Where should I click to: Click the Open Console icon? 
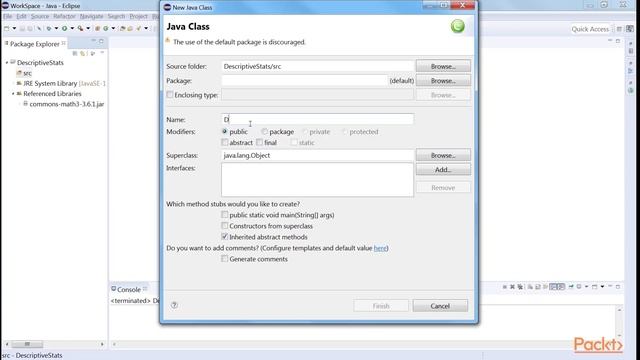[x=595, y=287]
